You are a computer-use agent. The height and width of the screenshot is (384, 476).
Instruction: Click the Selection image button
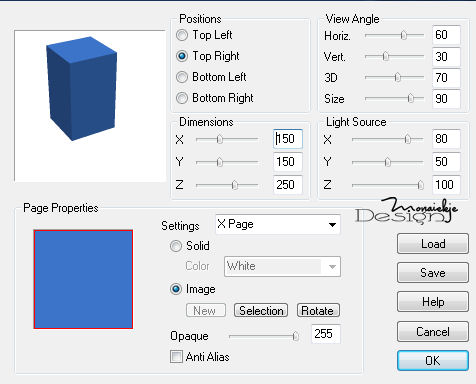pos(261,311)
